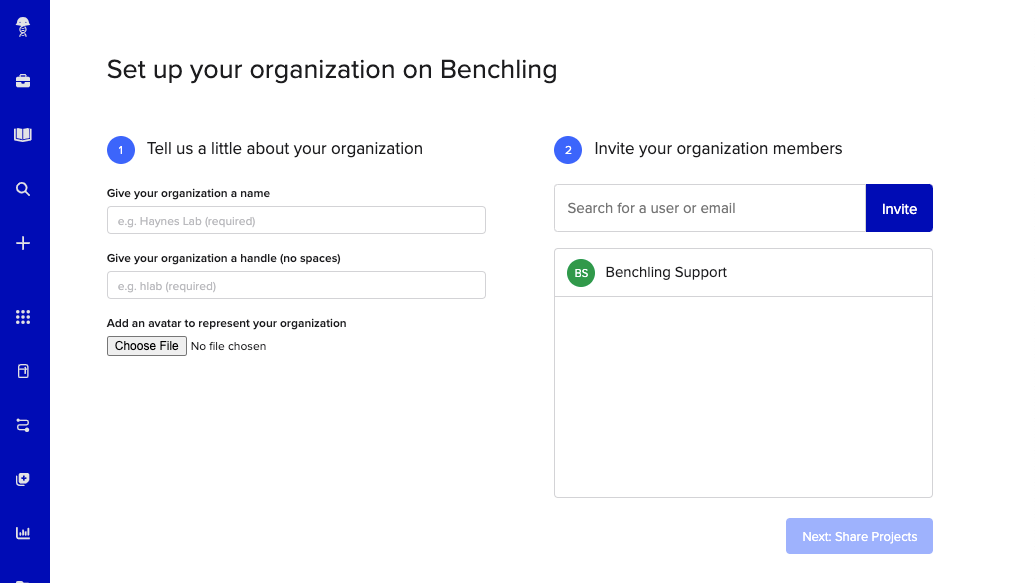Screen dimensions: 1035x583
Task: Click the Next: Share Projects button
Action: 859,536
